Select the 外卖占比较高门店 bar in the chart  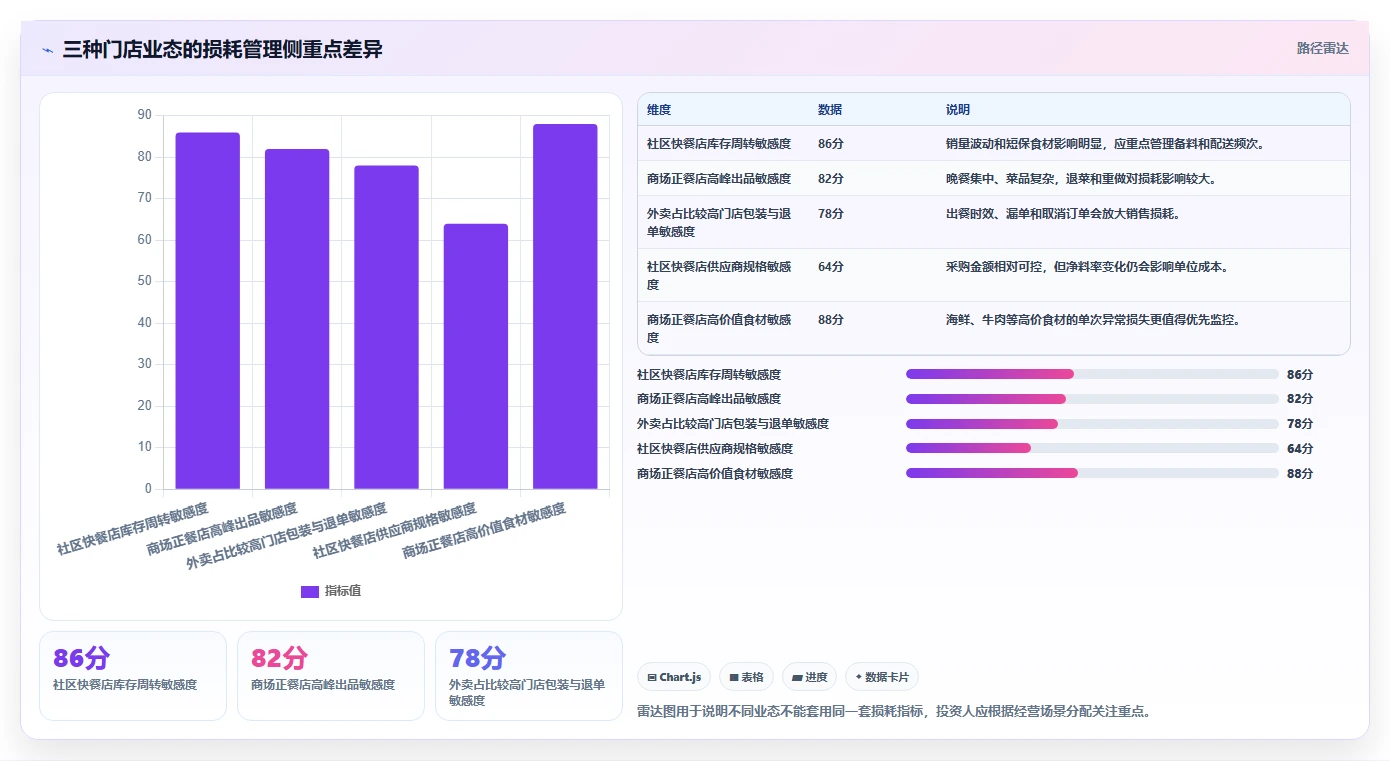coord(386,327)
